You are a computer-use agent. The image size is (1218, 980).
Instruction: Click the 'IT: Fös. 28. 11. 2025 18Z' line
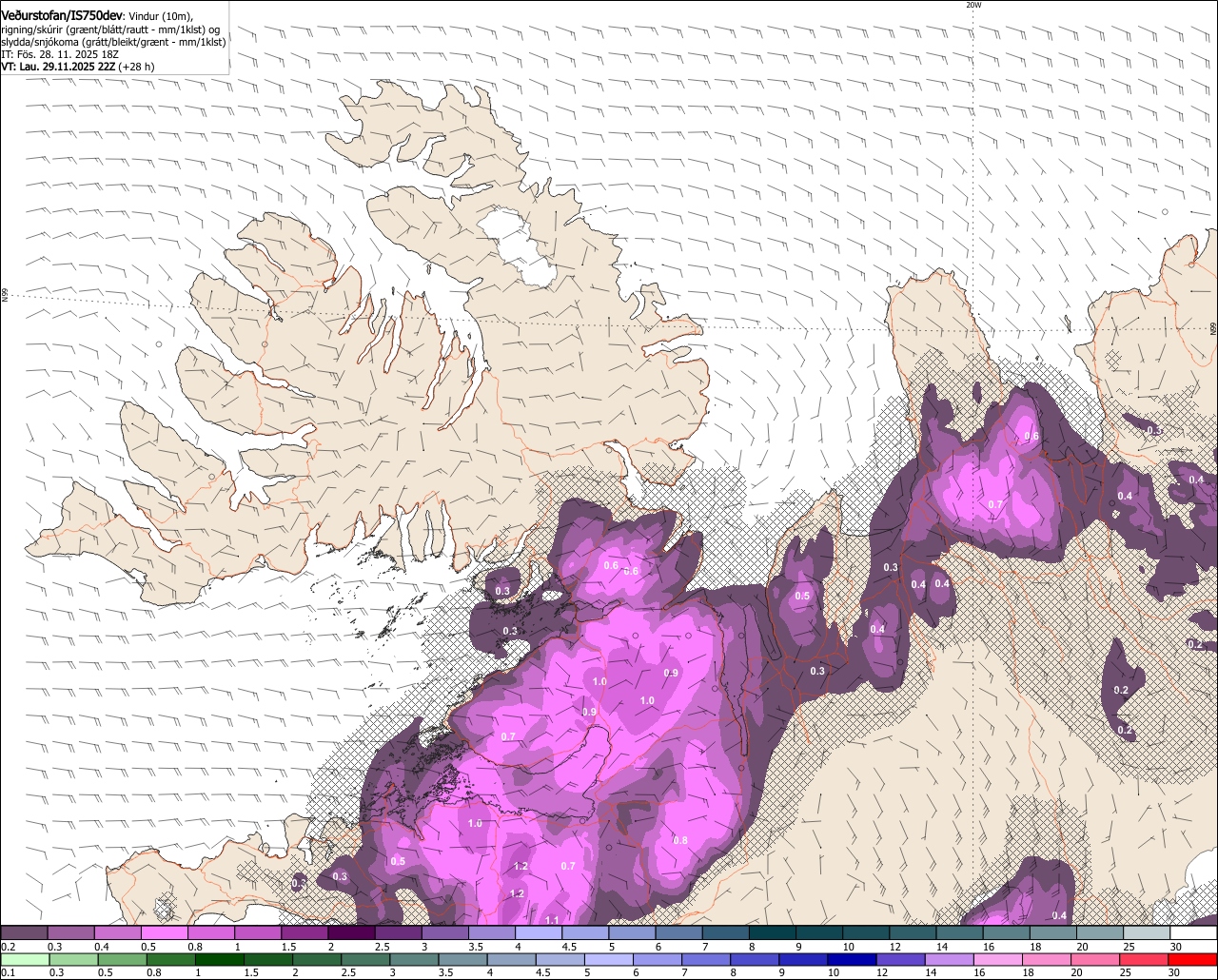click(60, 54)
